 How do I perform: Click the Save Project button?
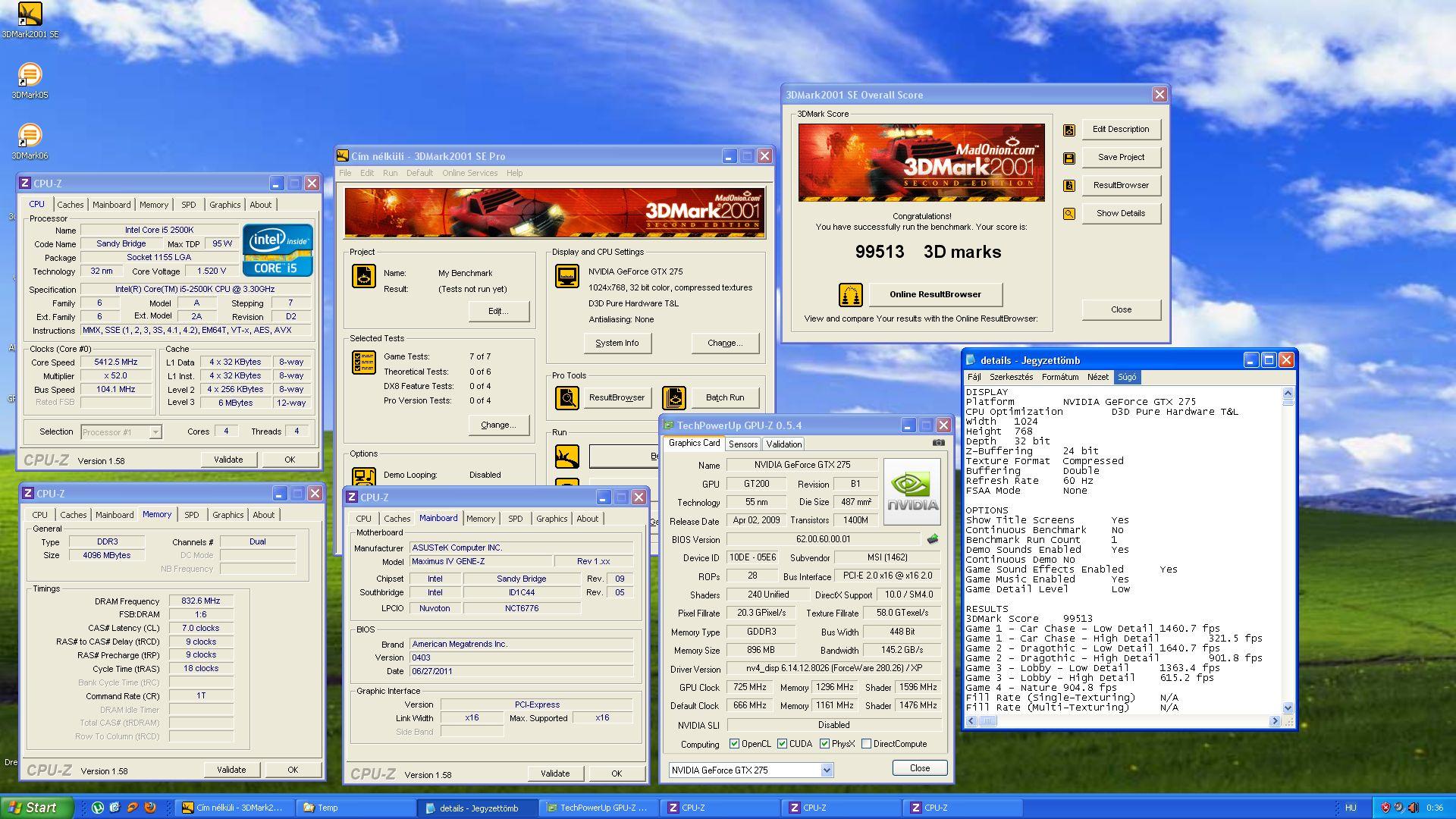pos(1121,157)
